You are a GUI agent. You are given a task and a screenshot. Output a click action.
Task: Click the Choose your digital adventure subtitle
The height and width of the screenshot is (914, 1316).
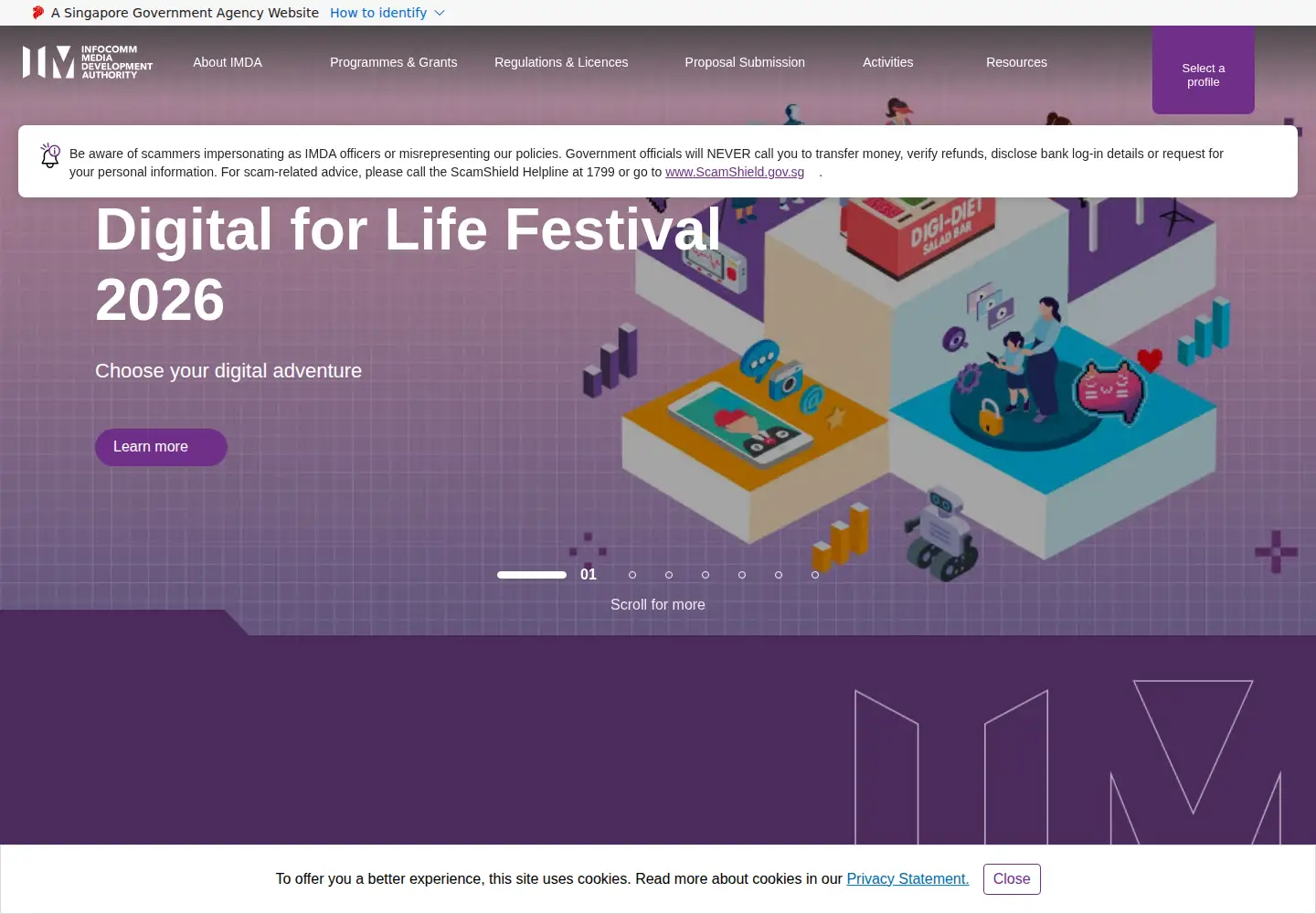[x=228, y=371]
